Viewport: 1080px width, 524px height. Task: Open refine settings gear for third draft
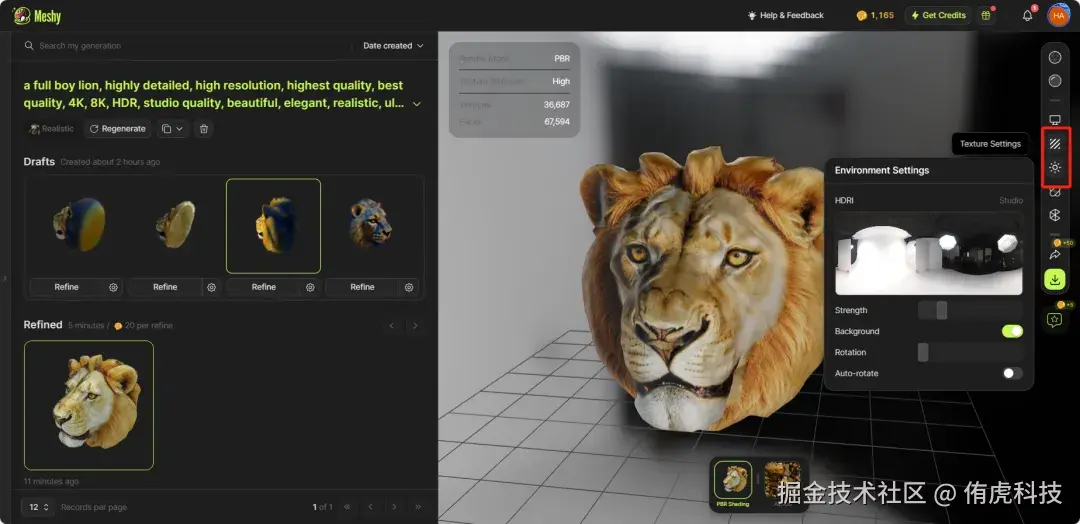(x=311, y=287)
